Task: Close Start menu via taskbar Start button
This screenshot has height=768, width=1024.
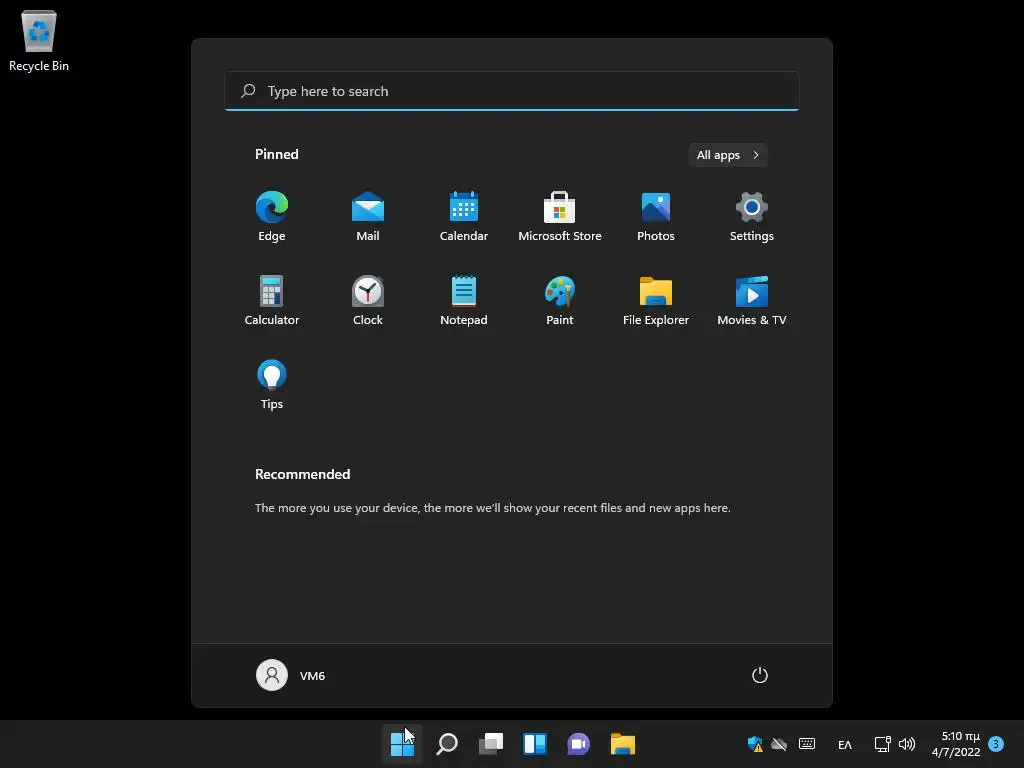Action: pyautogui.click(x=402, y=744)
